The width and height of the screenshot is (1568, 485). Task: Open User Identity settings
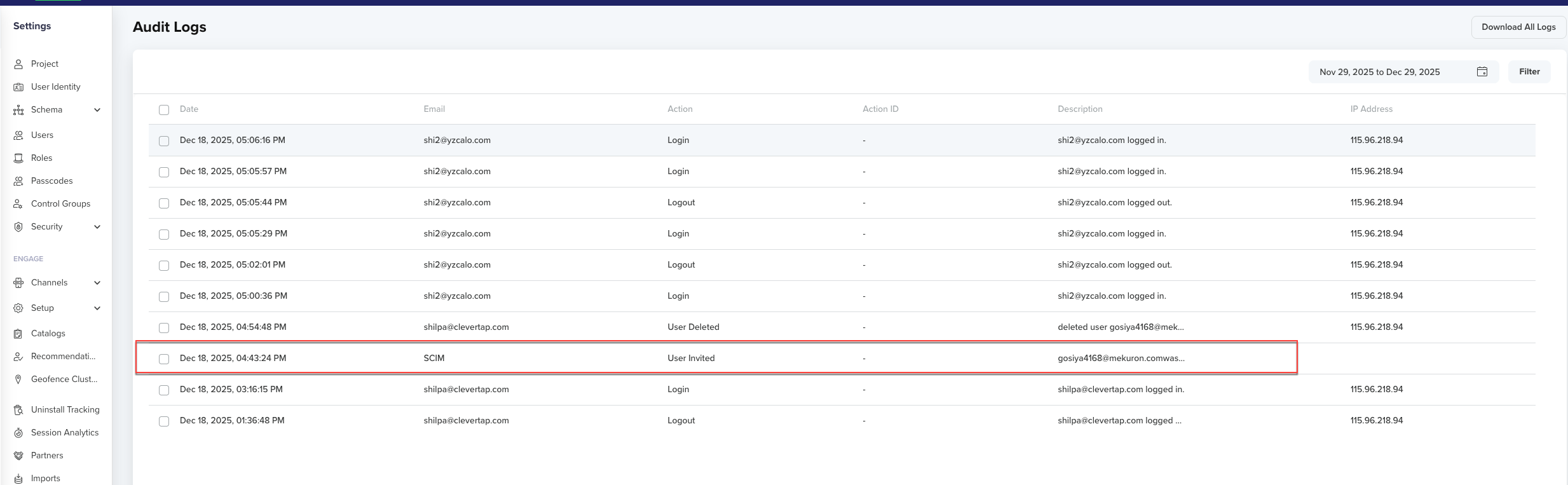56,87
